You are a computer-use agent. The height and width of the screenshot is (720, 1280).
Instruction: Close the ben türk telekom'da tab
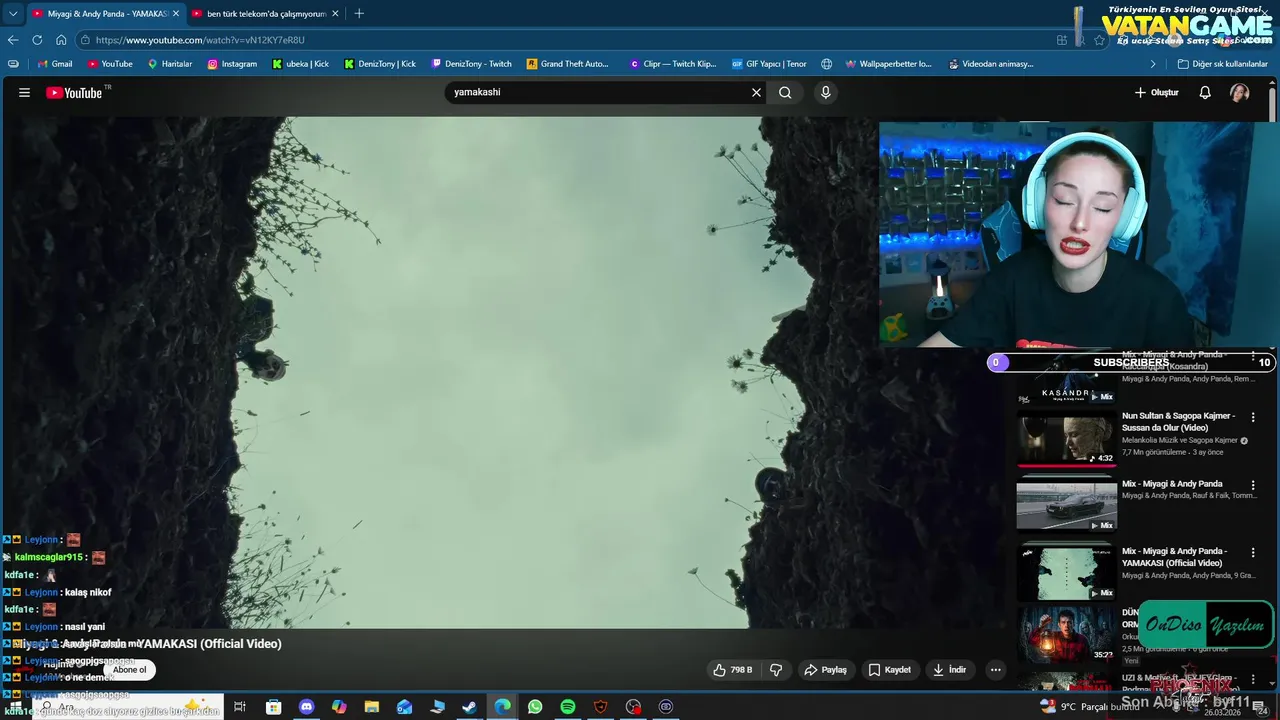(x=335, y=14)
